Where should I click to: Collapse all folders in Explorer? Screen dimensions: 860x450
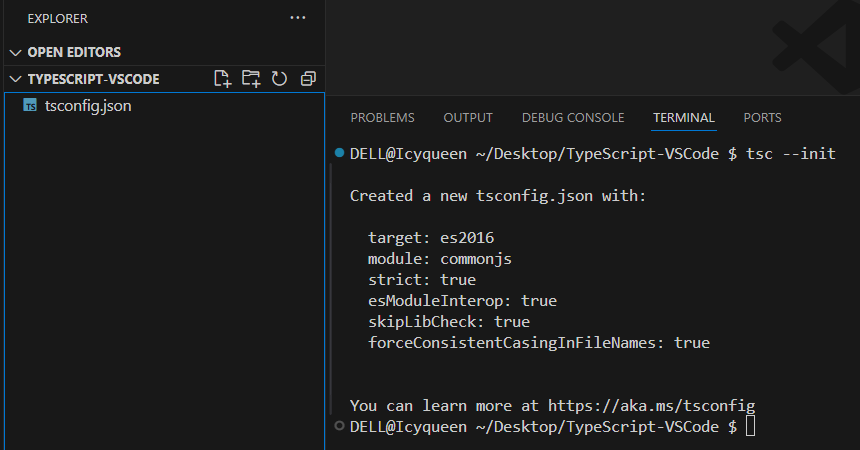[308, 78]
